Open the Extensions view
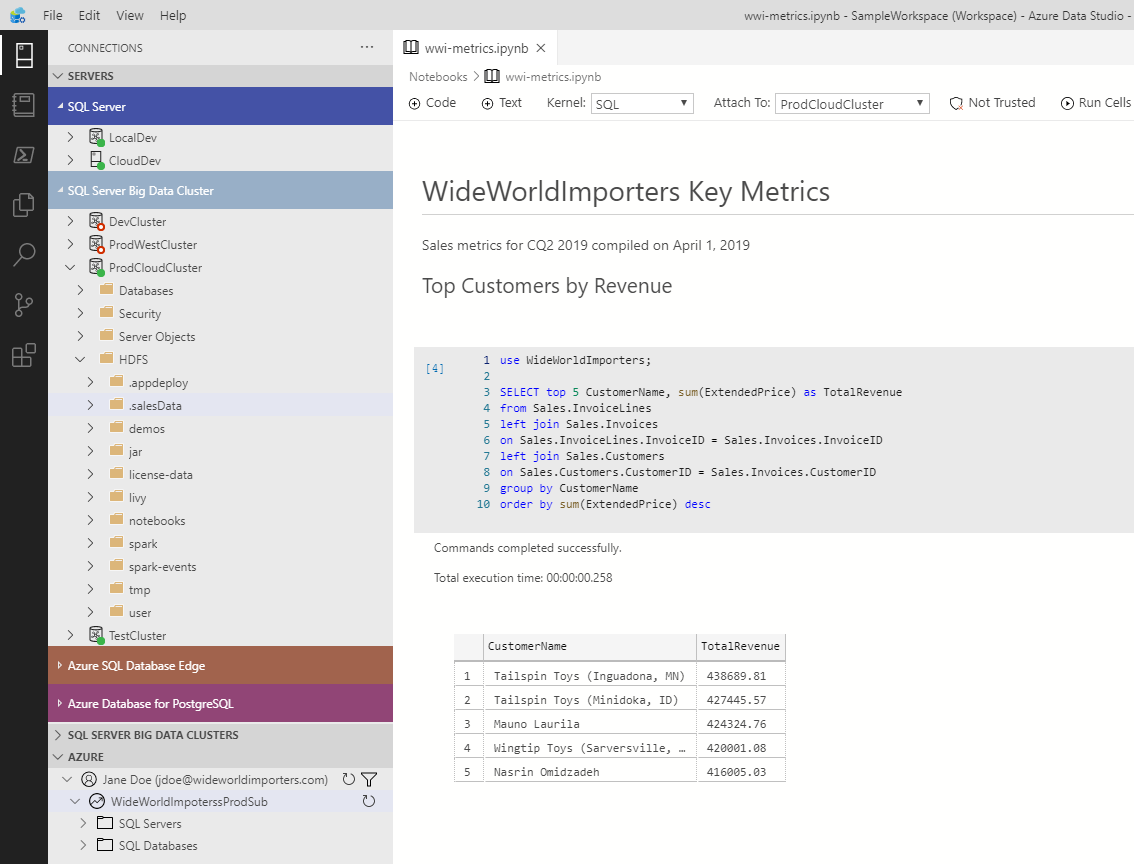Image resolution: width=1134 pixels, height=864 pixels. pyautogui.click(x=24, y=355)
